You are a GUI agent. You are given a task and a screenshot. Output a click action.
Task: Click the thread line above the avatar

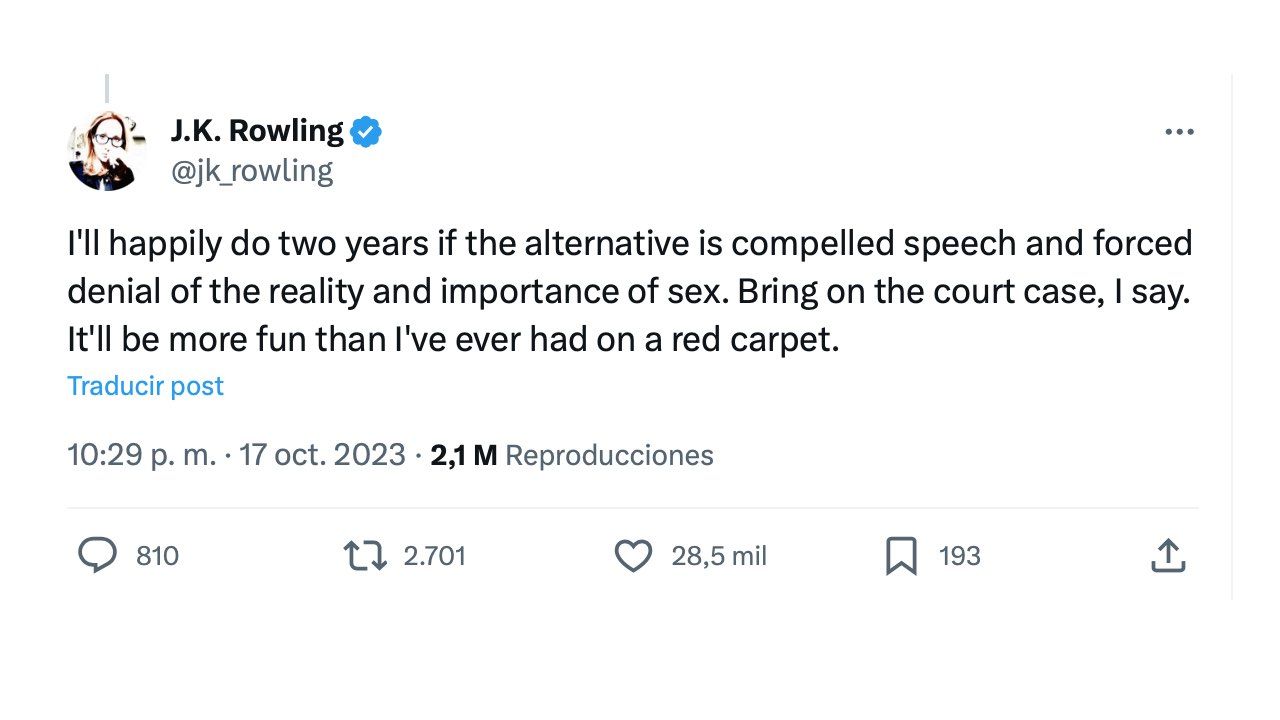coord(107,88)
